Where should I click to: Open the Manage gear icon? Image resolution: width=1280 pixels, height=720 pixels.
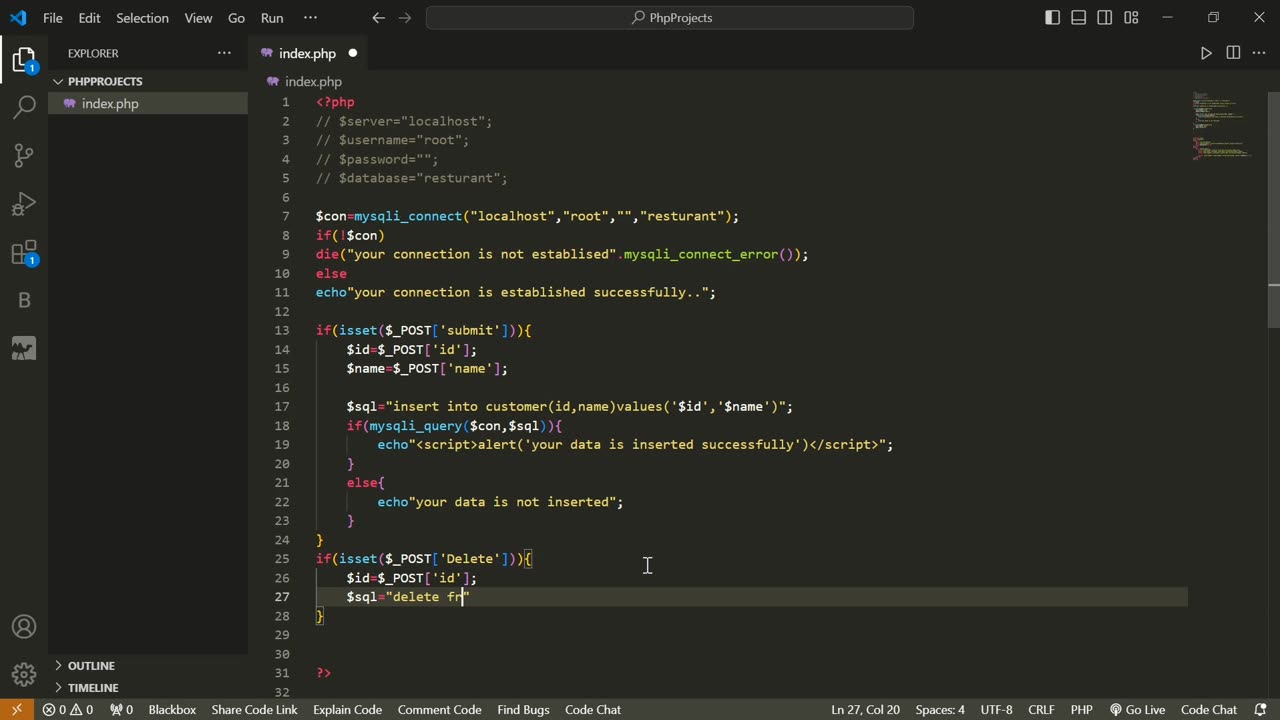point(24,675)
